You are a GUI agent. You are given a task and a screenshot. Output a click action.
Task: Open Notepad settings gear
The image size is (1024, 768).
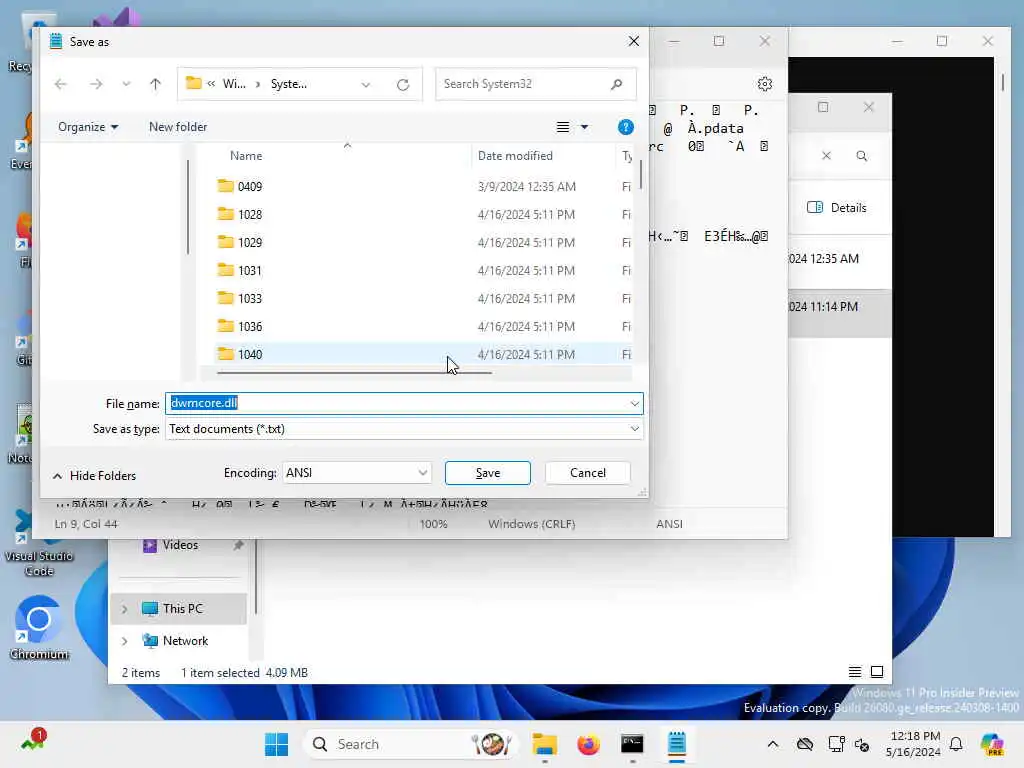(765, 84)
